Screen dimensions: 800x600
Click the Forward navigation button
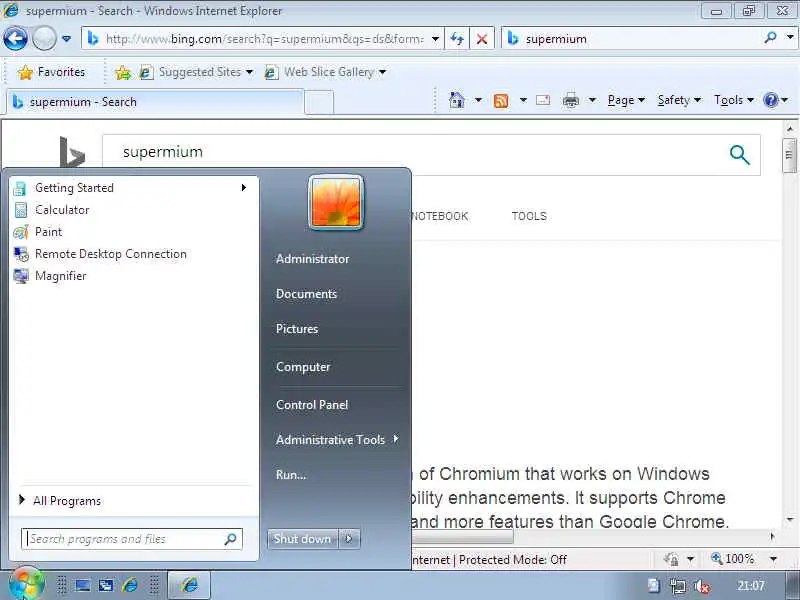pos(44,39)
